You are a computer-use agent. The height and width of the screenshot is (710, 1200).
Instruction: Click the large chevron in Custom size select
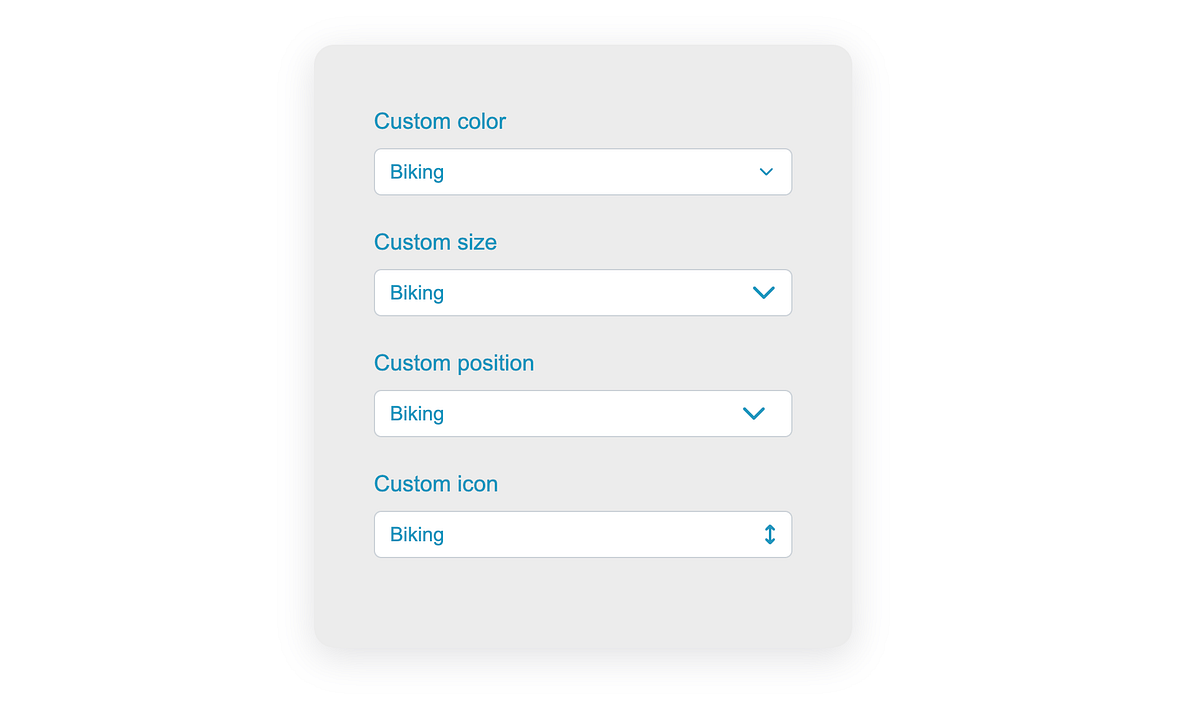(763, 293)
